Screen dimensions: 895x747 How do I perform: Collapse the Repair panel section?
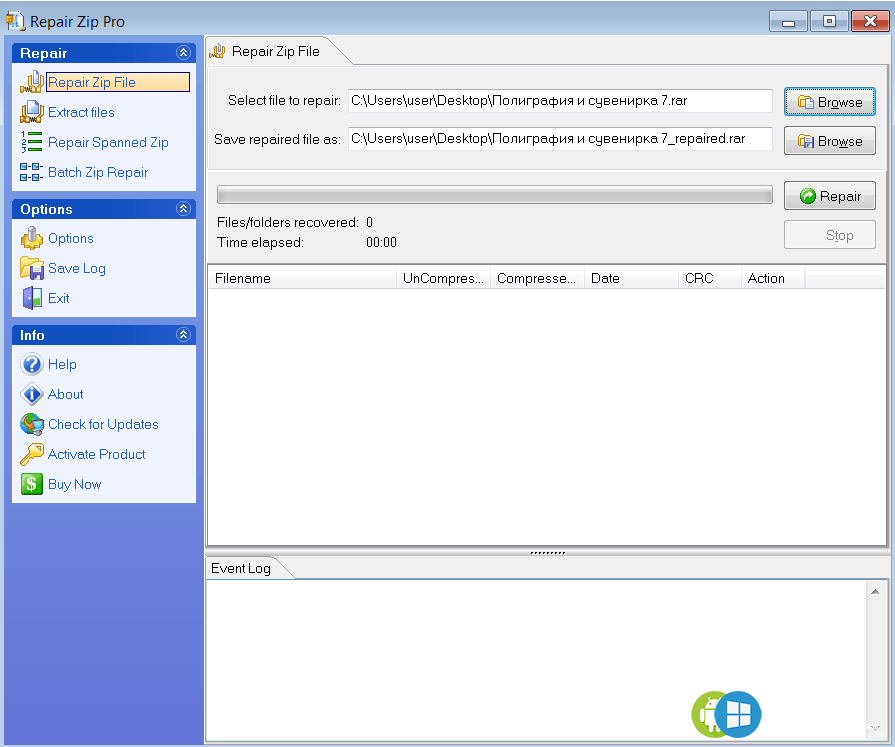tap(183, 53)
